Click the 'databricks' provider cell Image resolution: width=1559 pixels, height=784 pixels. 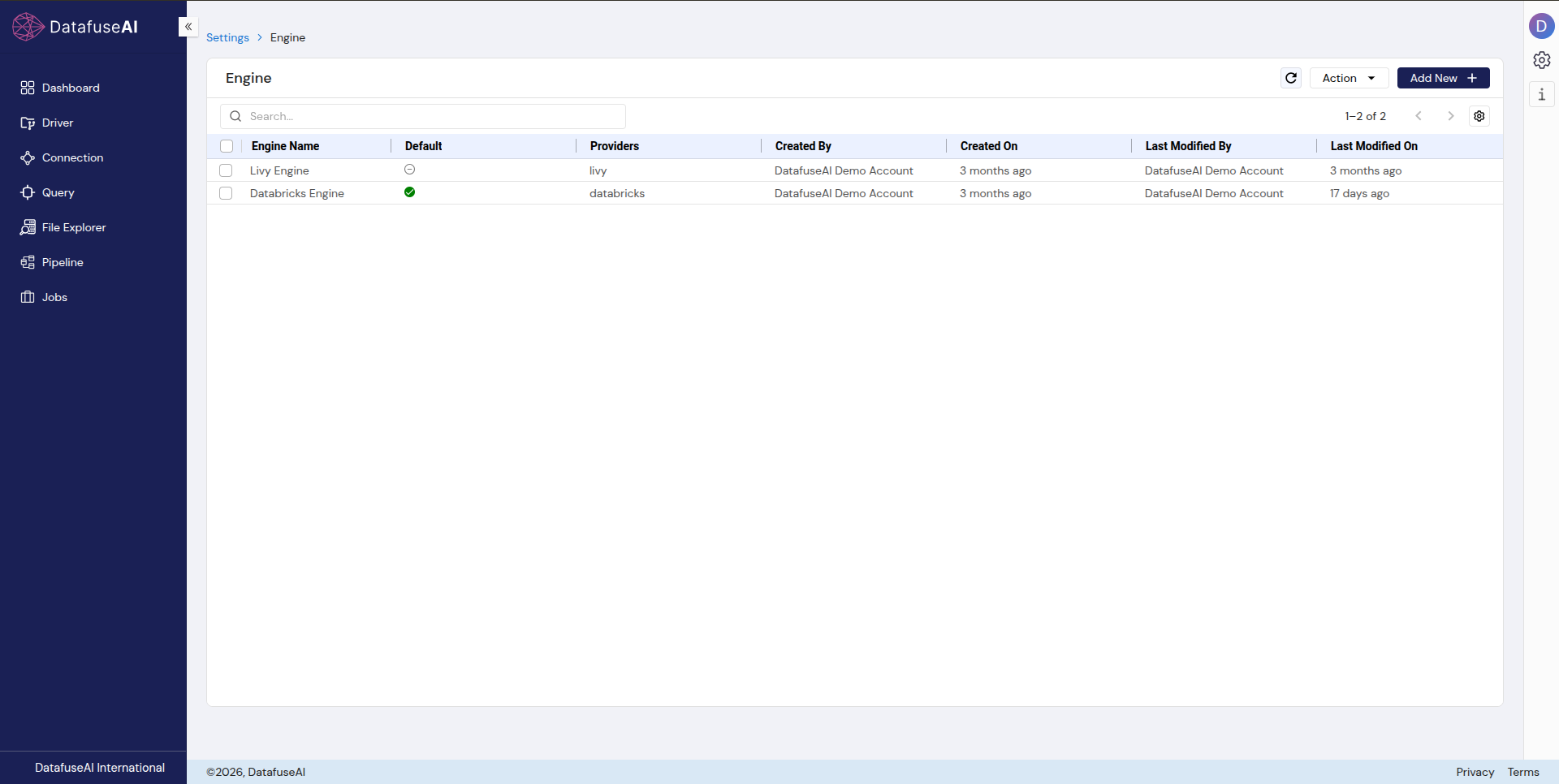pos(617,193)
